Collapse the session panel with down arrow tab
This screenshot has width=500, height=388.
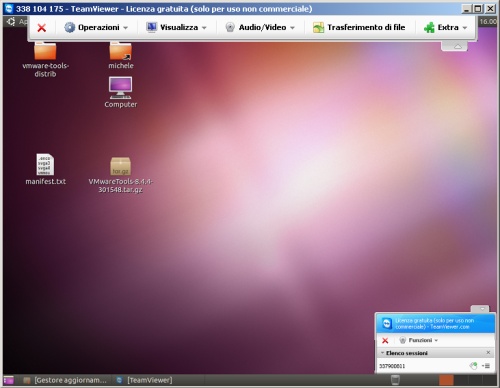point(480,309)
